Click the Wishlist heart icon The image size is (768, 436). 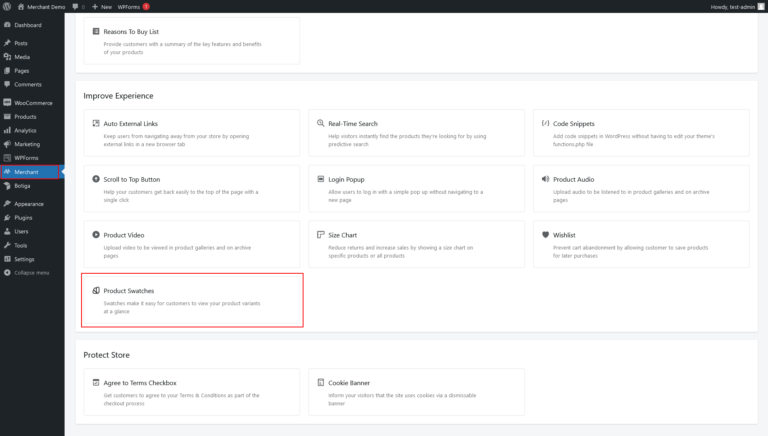pyautogui.click(x=546, y=235)
